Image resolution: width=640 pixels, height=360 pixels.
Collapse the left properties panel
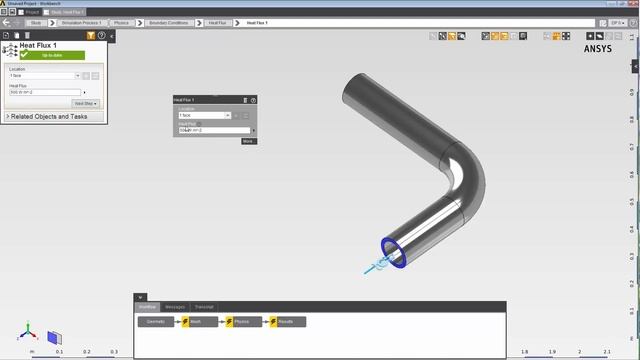pos(112,36)
